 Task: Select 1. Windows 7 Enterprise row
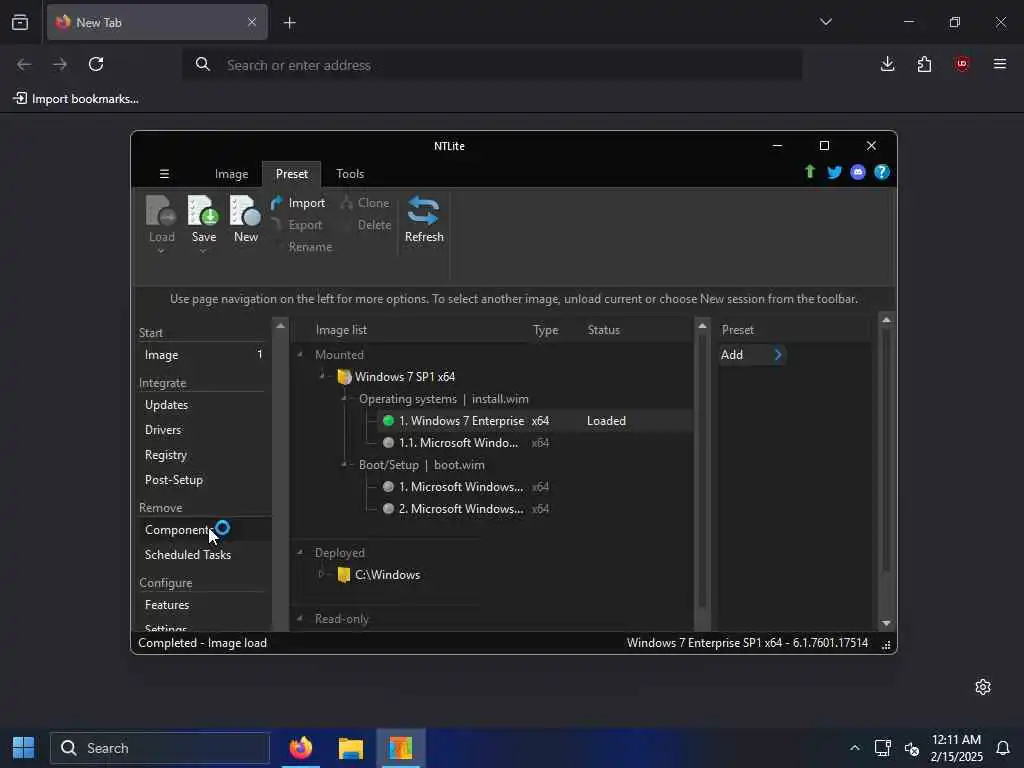[x=534, y=421]
